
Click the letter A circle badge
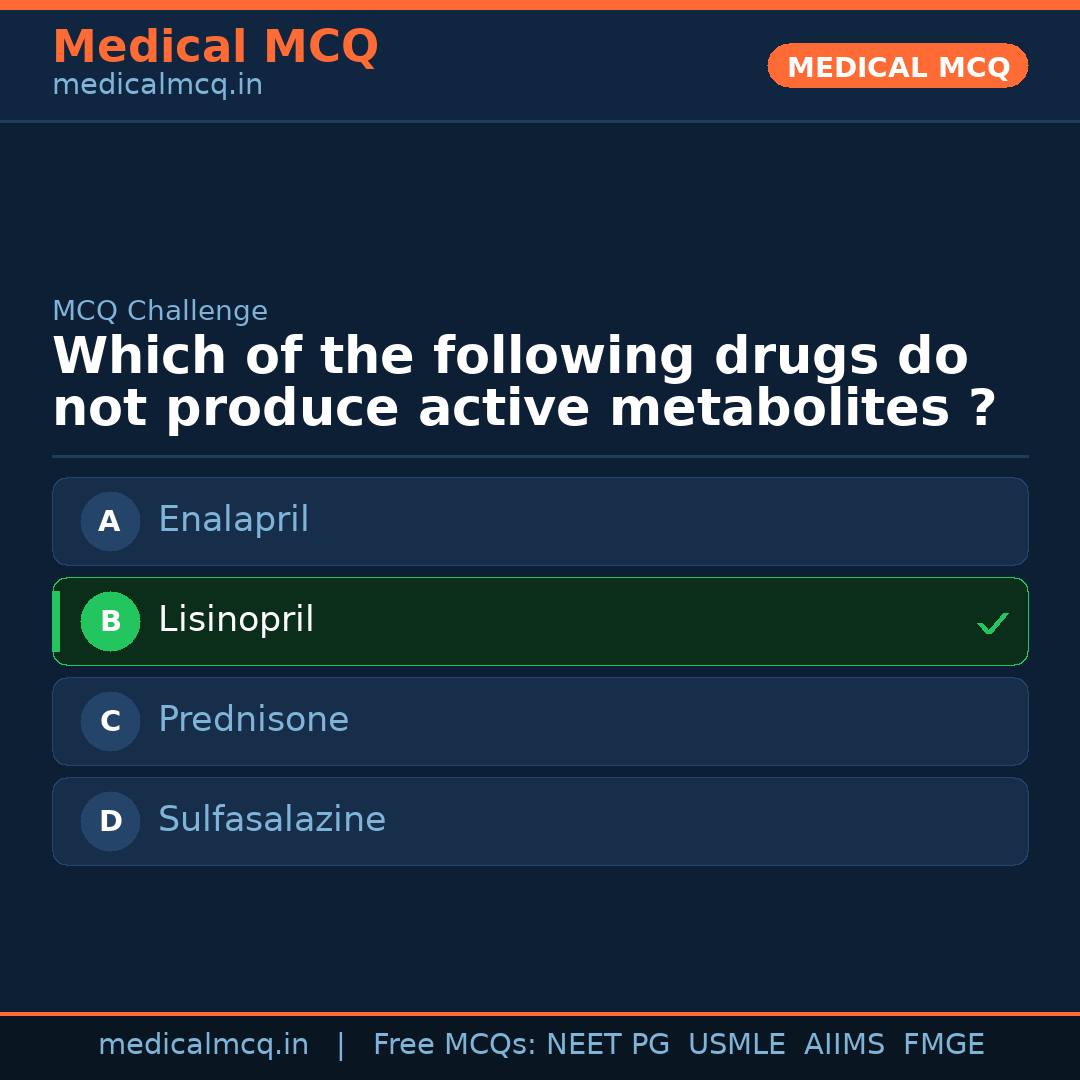coord(110,521)
